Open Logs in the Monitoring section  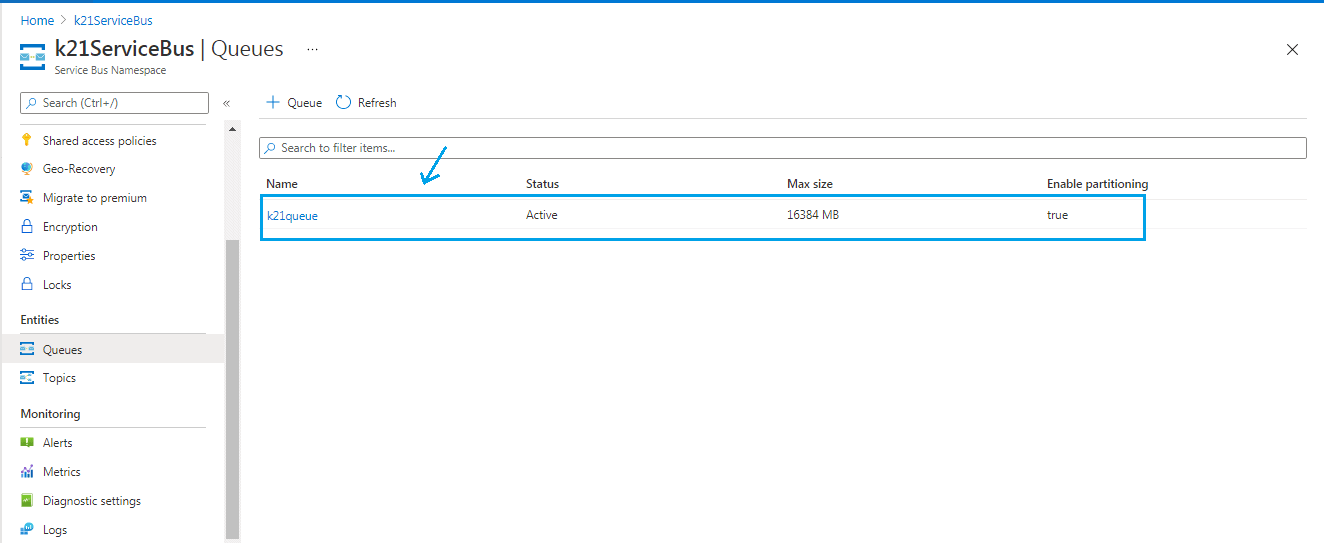coord(55,530)
